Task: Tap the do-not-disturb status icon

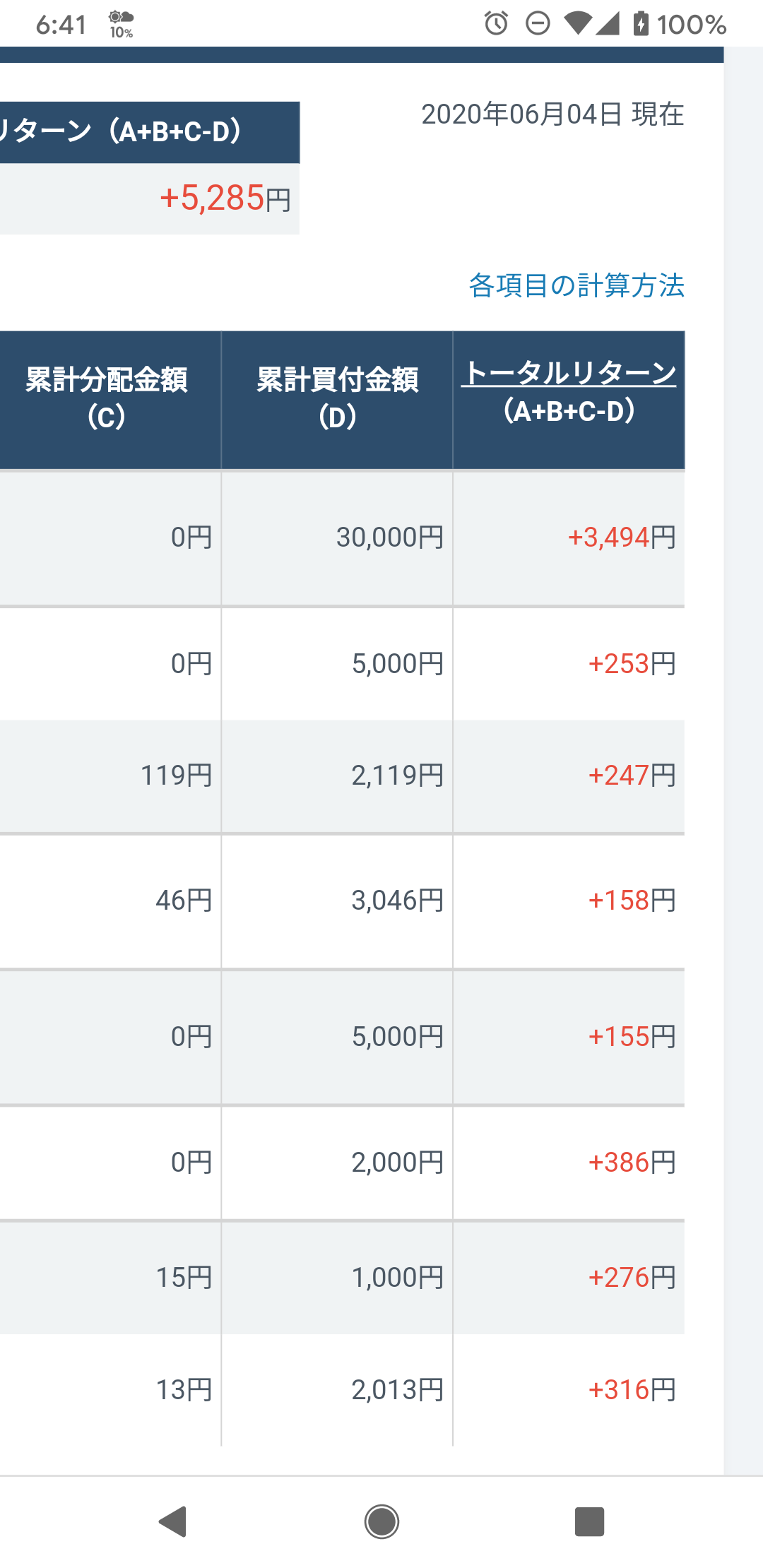Action: point(538,23)
